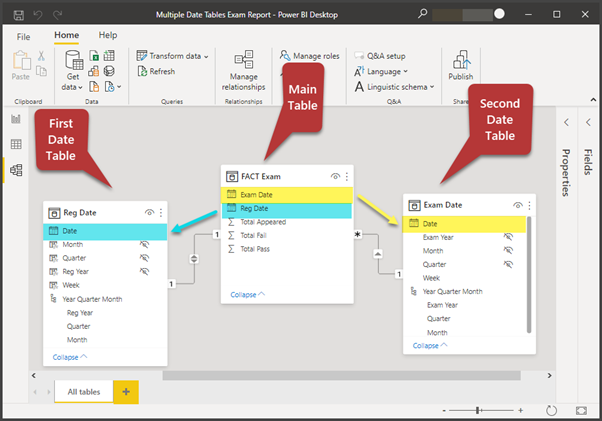Click the zoom slider handle

coord(478,411)
